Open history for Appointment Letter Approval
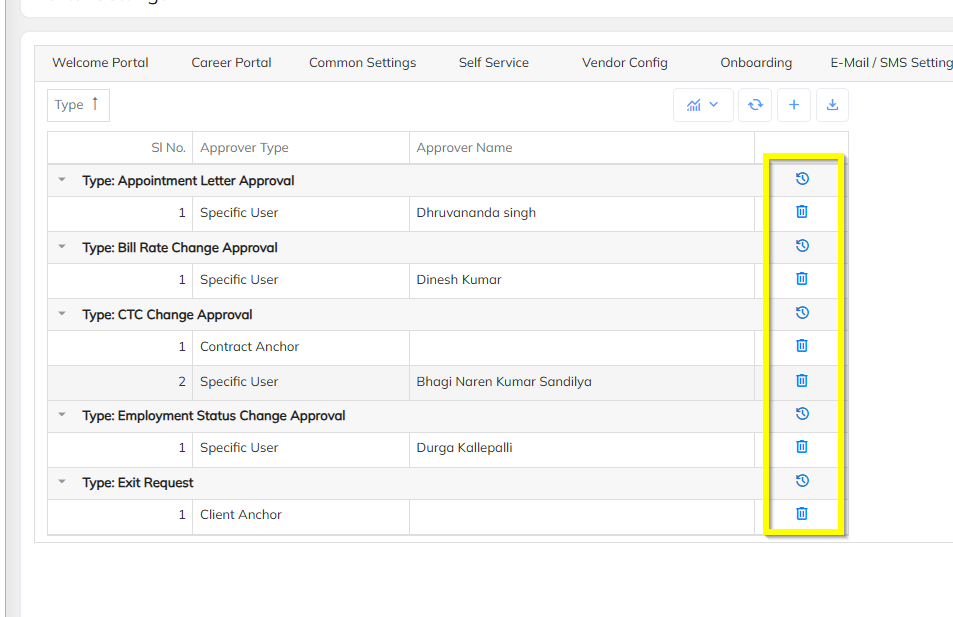The width and height of the screenshot is (953, 617). (x=802, y=179)
